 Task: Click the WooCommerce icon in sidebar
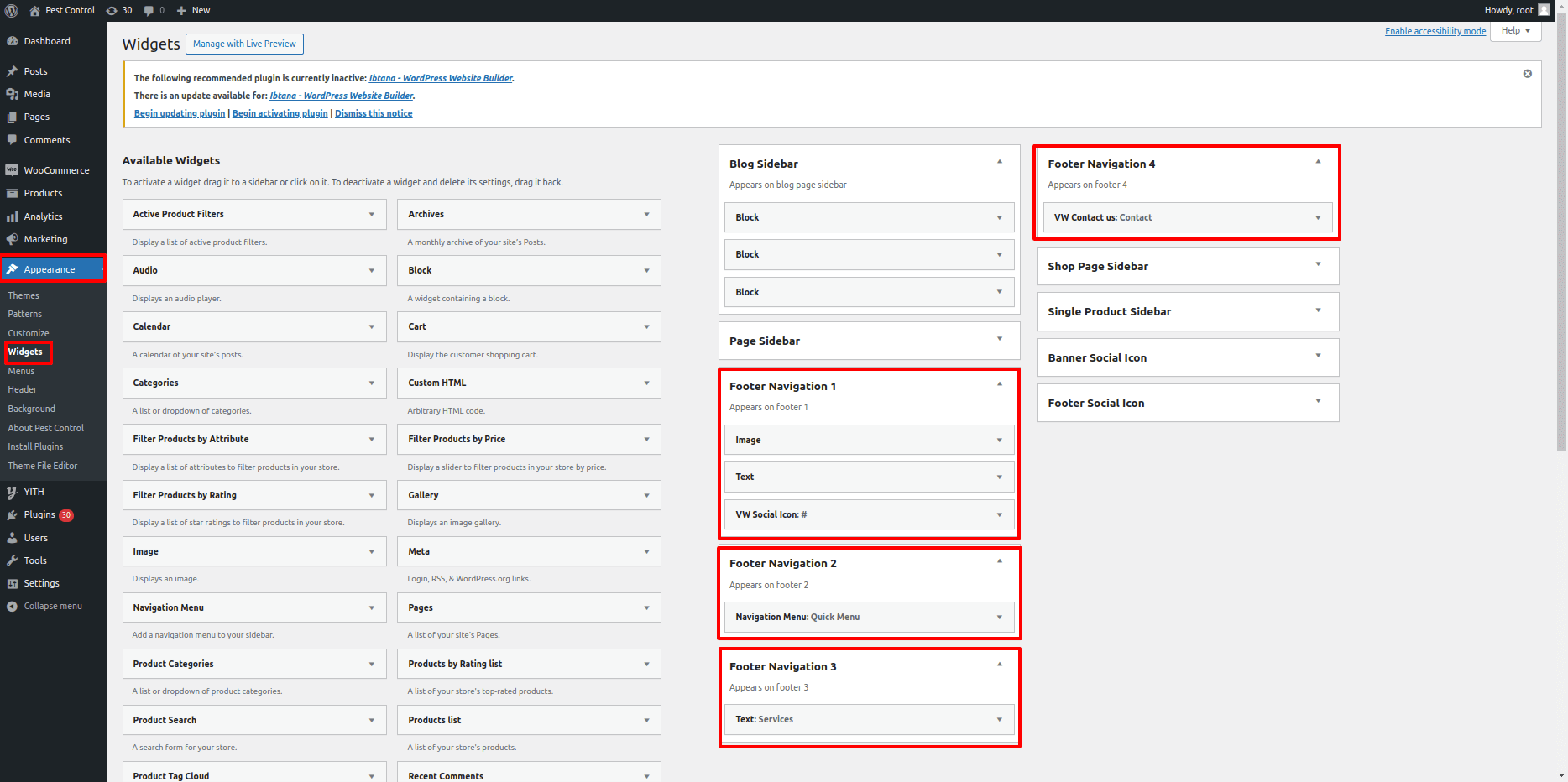pos(13,170)
